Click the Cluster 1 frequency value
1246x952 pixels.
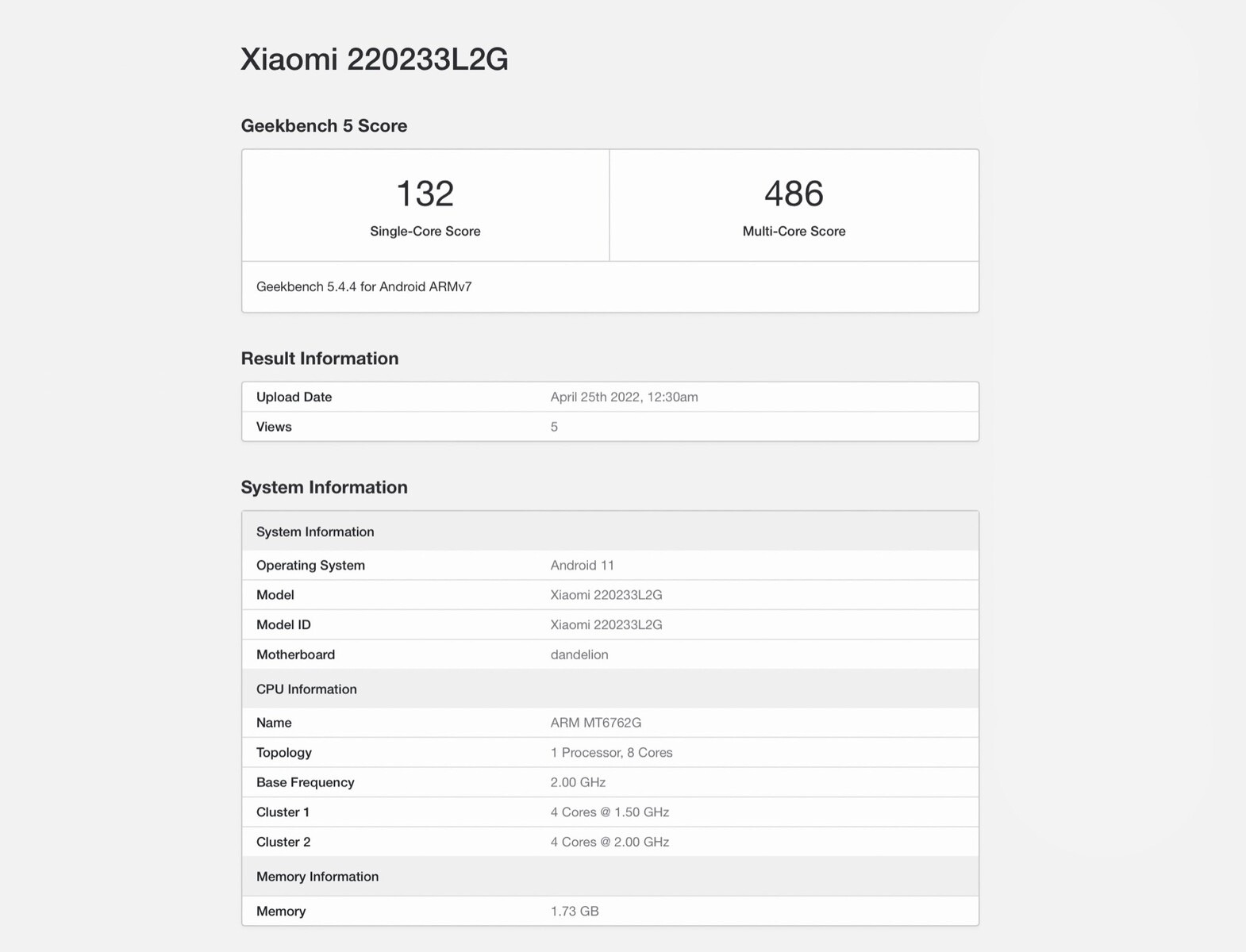610,812
